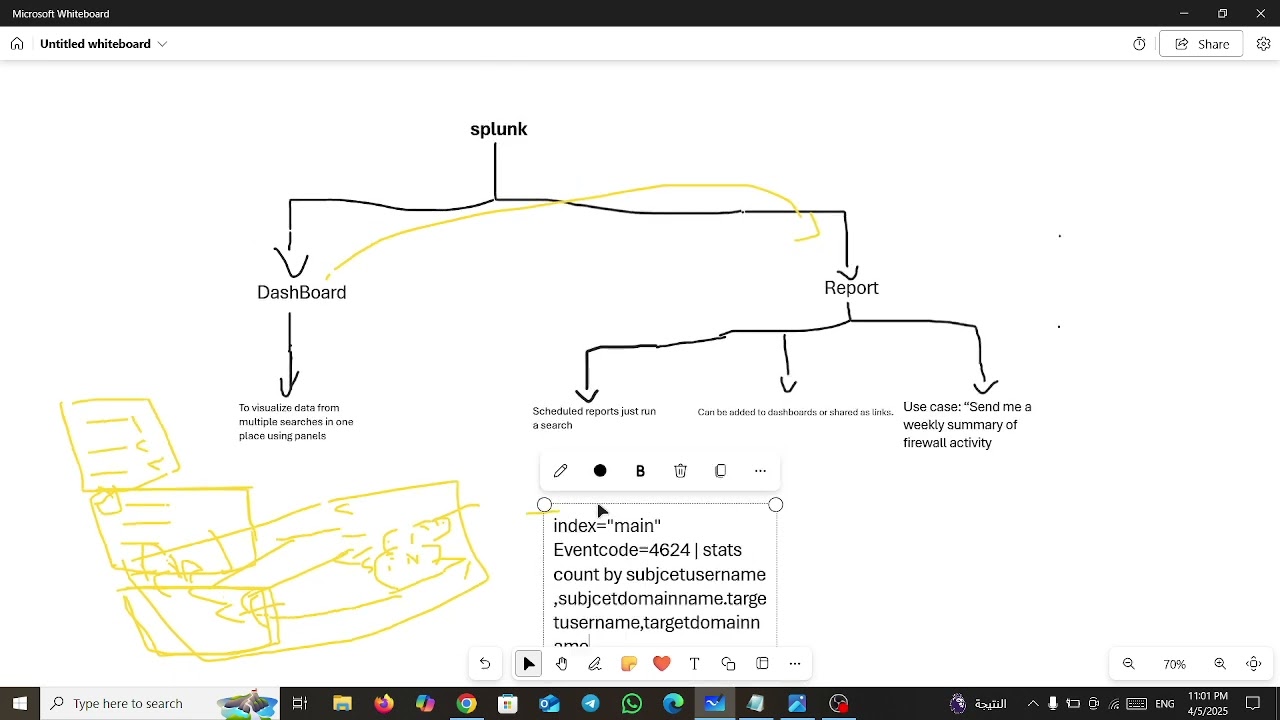
Task: Open the clock and date flyout
Action: coord(1208,704)
